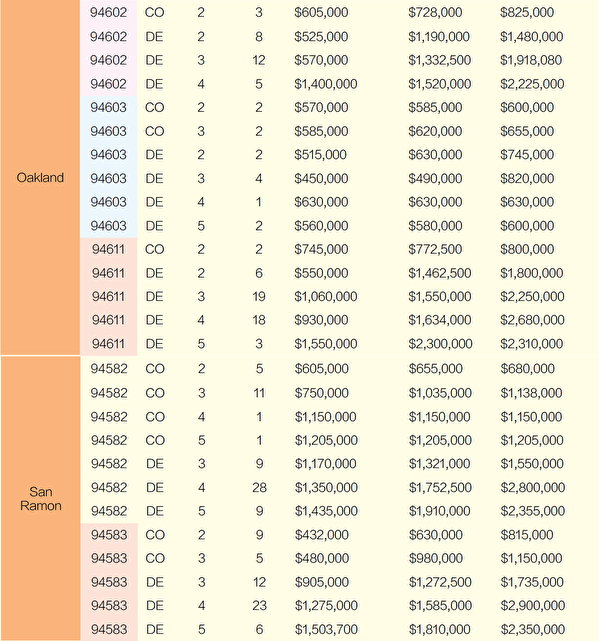Viewport: 600px width, 641px height.
Task: Click the San Ramon city cell
Action: tap(40, 498)
